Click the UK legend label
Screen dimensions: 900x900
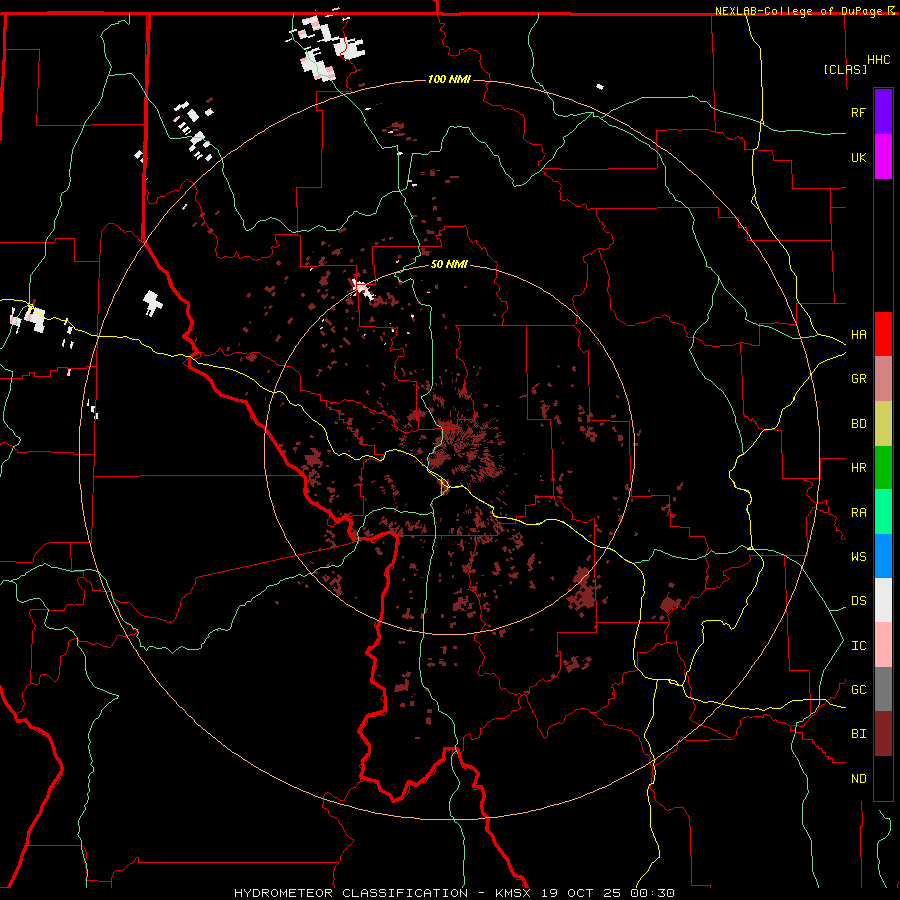[858, 157]
